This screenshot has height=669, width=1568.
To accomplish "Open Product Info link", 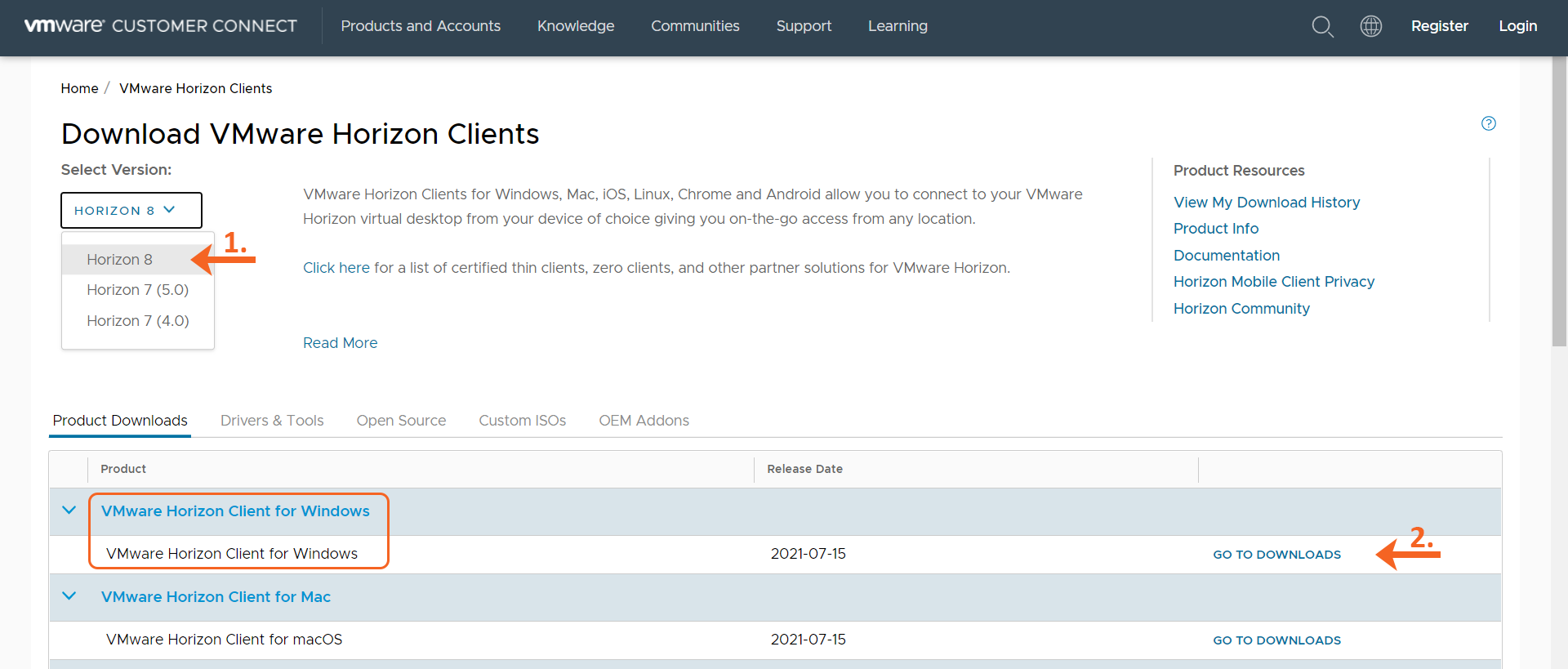I will point(1216,229).
